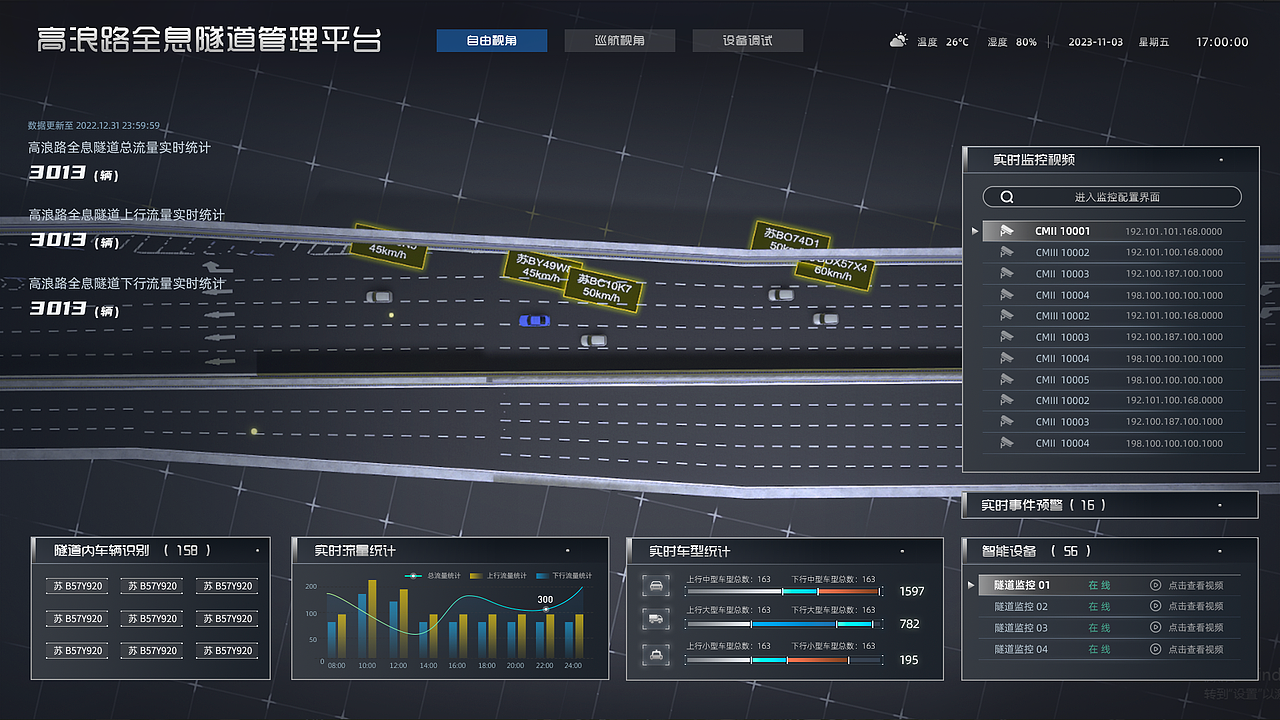Collapse the 智能设备 panel header
The width and height of the screenshot is (1280, 720).
[x=1221, y=549]
